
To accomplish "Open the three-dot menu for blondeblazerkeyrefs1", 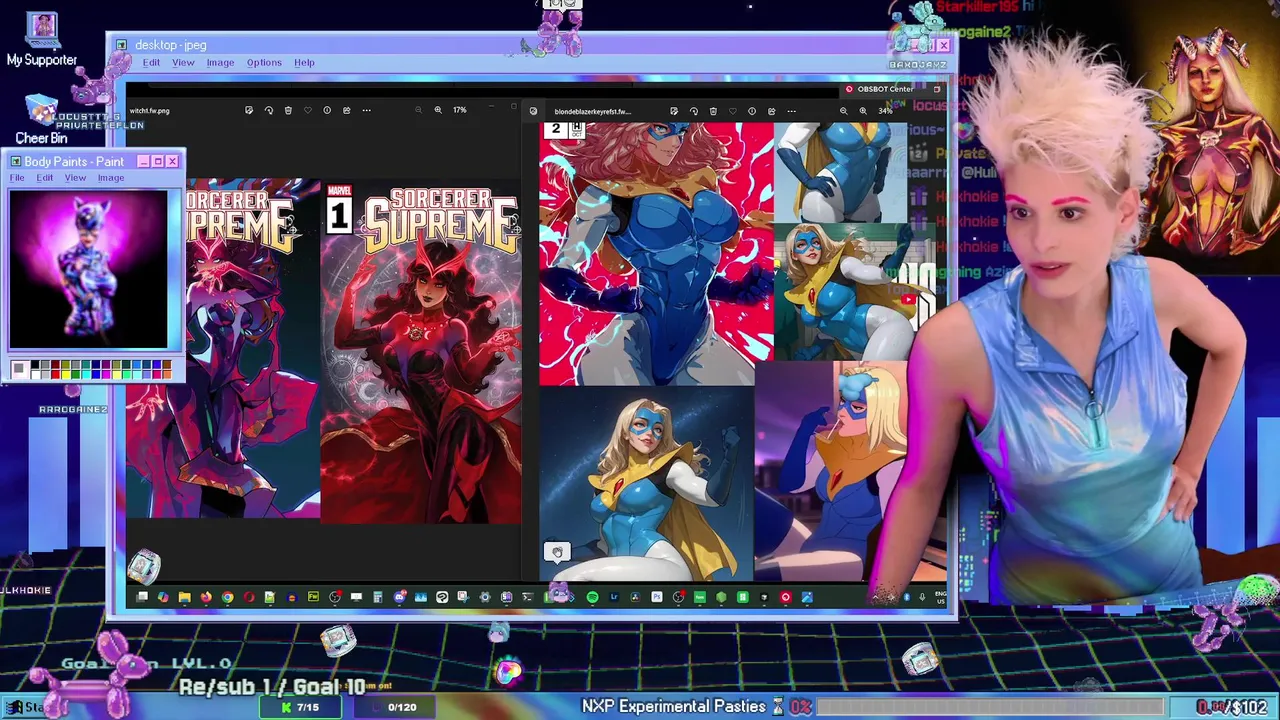I will (791, 111).
